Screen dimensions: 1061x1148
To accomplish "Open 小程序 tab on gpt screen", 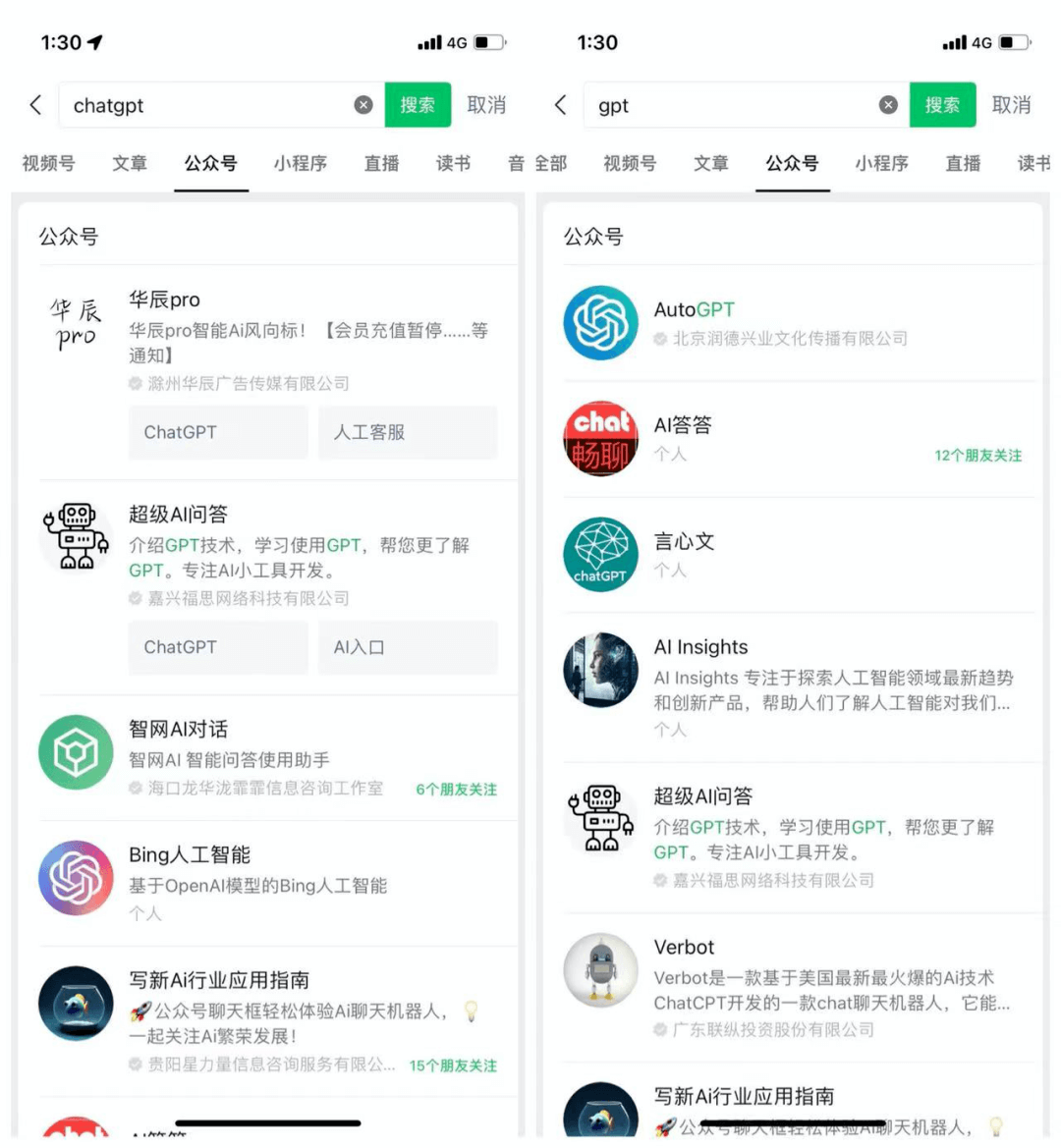I will 882,163.
